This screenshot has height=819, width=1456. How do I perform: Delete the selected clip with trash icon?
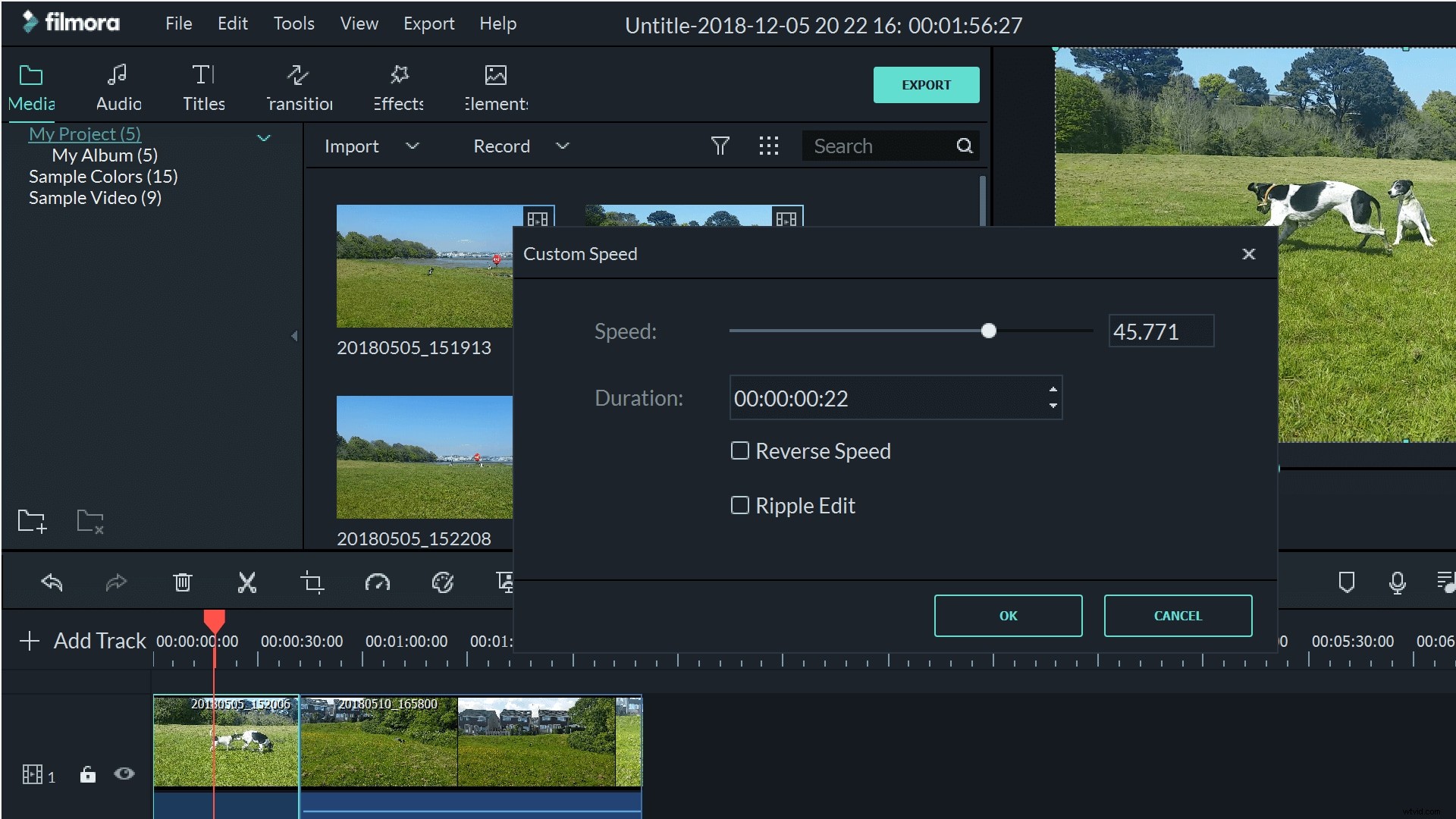[181, 582]
